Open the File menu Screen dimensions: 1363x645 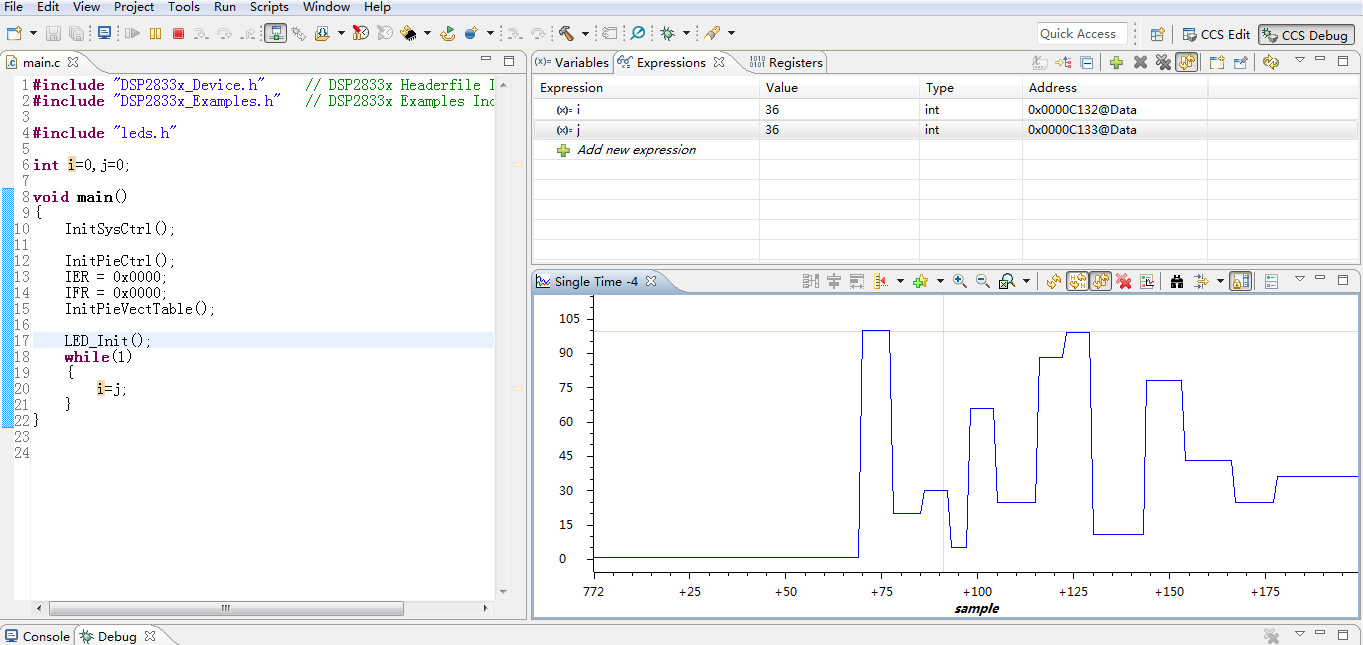pos(14,7)
